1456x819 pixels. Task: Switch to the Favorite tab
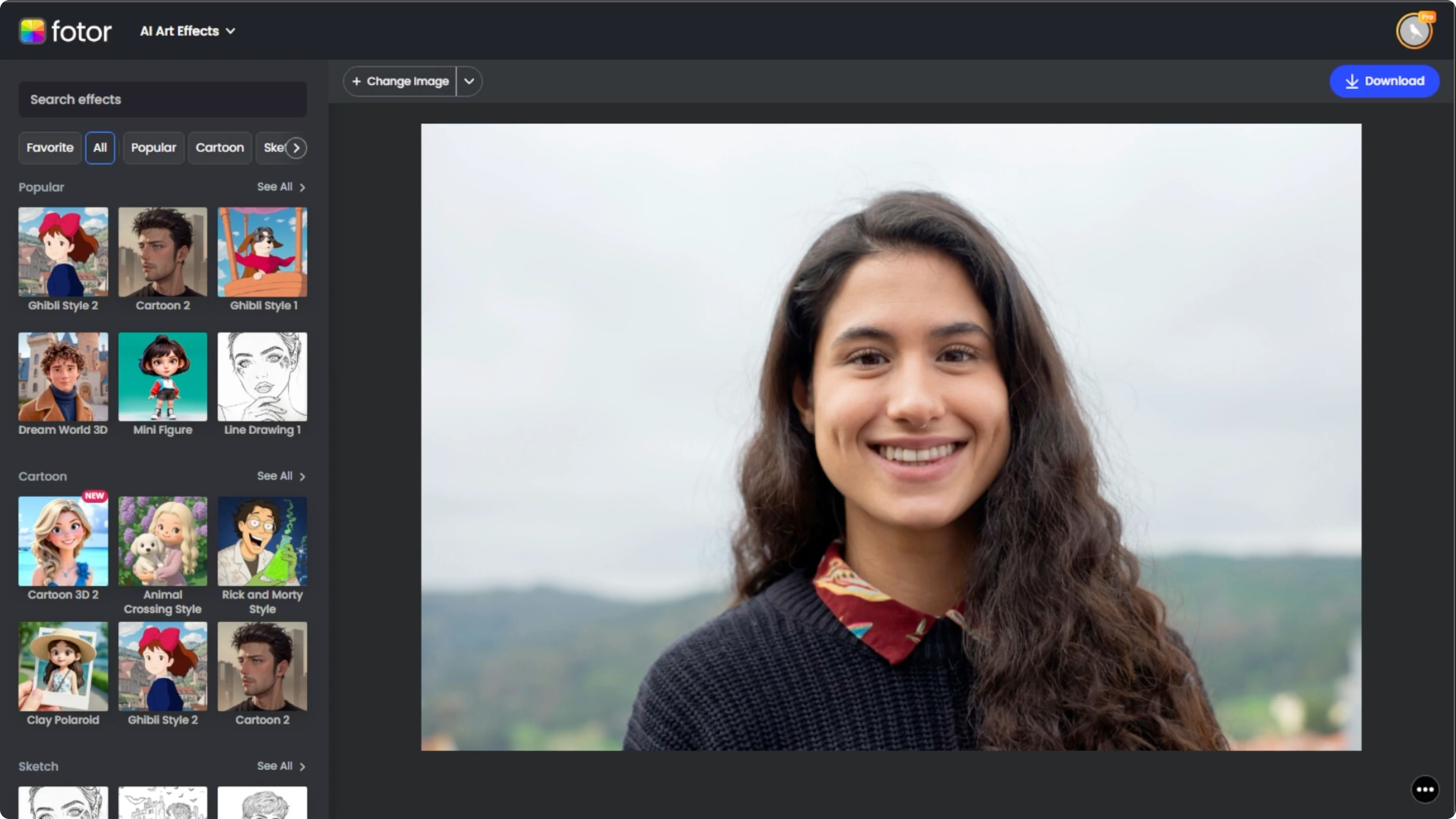[x=50, y=148]
